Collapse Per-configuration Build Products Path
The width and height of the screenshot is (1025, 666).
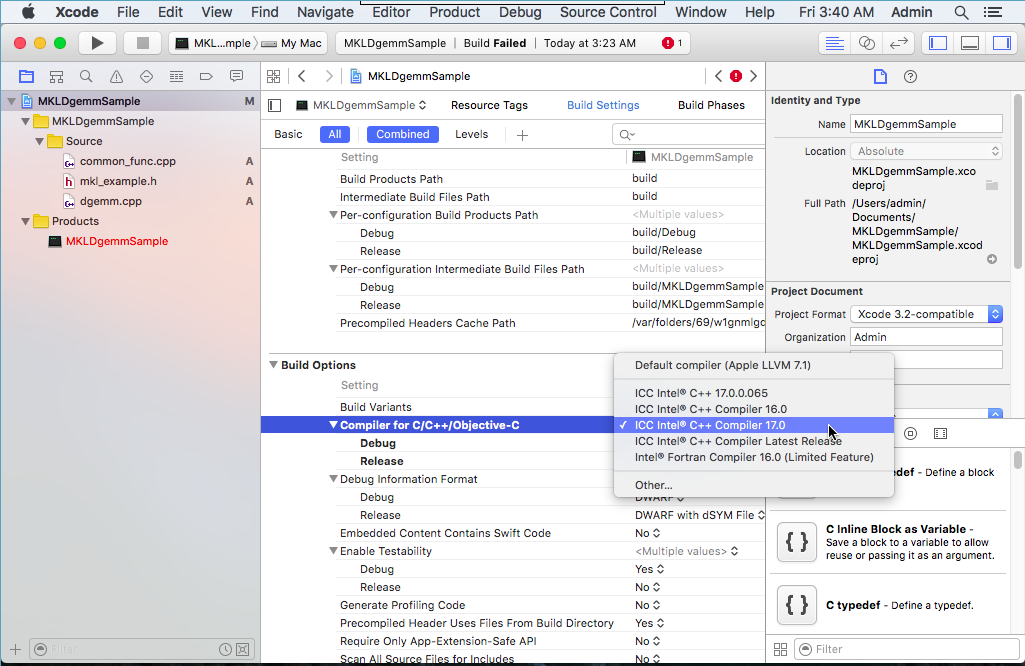[x=333, y=215]
